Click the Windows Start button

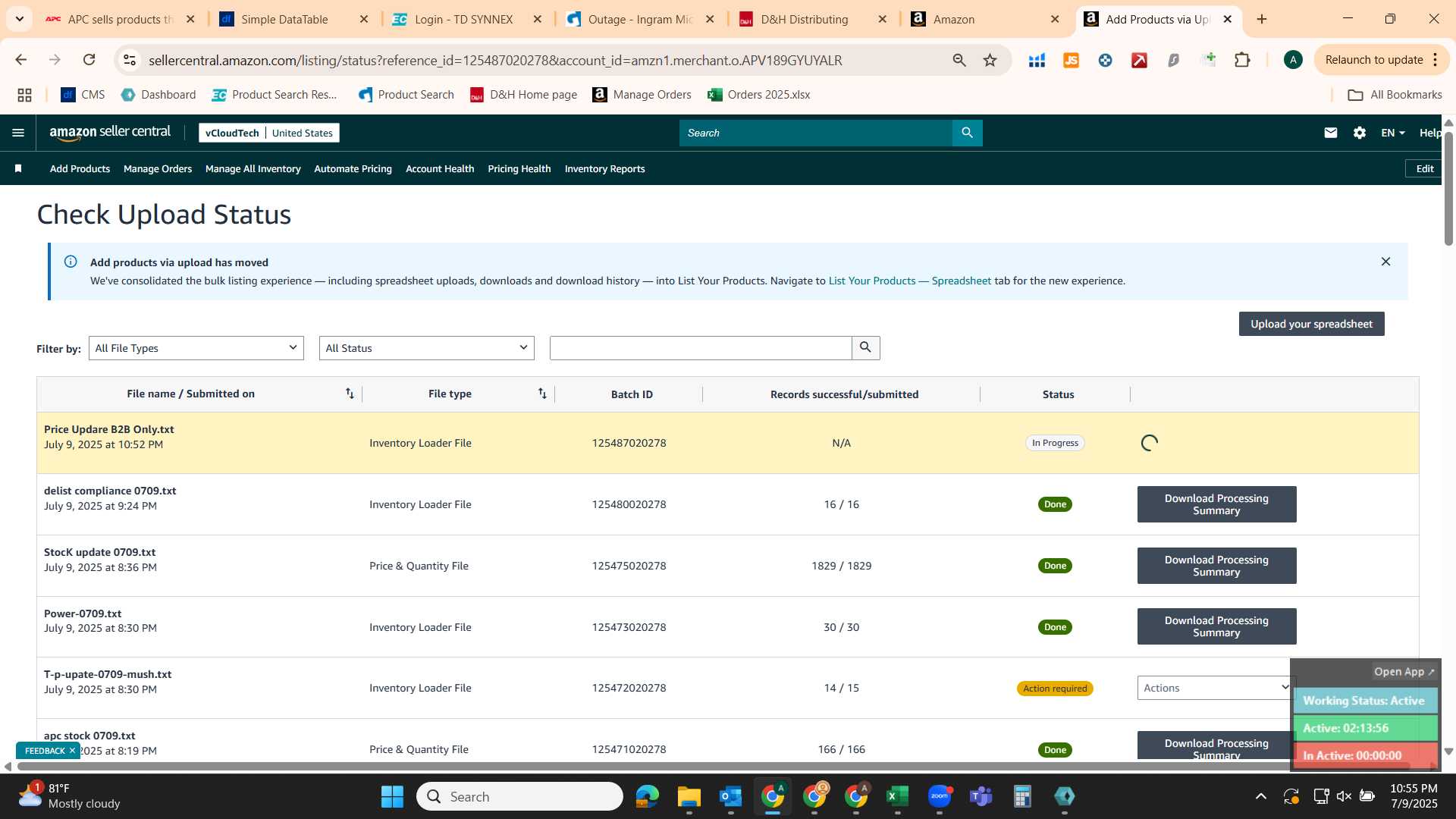tap(392, 796)
